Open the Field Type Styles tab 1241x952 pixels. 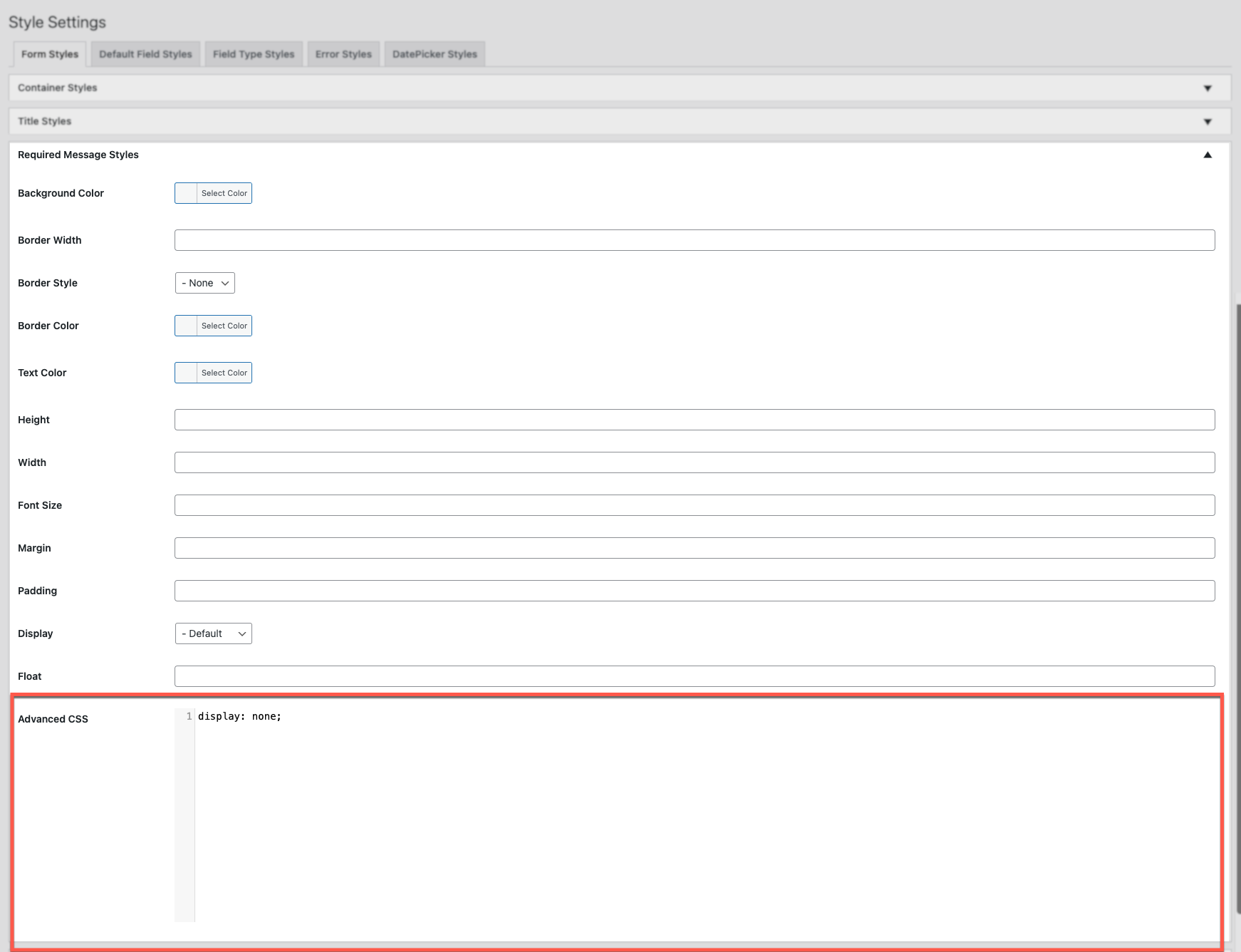(x=253, y=54)
